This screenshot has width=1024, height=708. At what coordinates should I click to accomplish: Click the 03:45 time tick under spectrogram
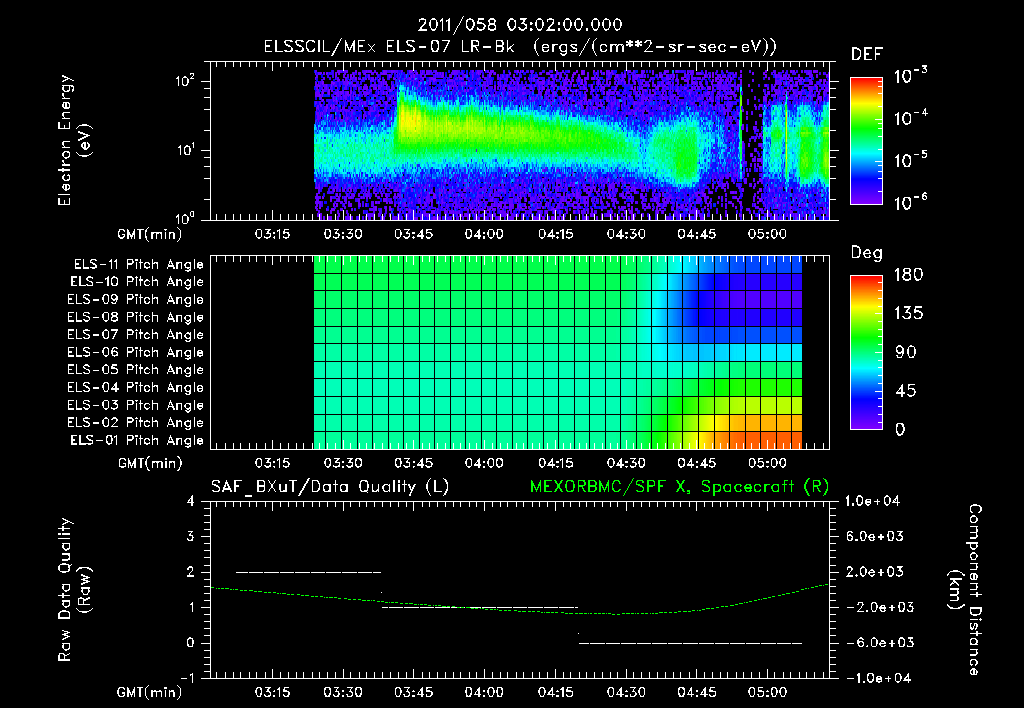413,234
